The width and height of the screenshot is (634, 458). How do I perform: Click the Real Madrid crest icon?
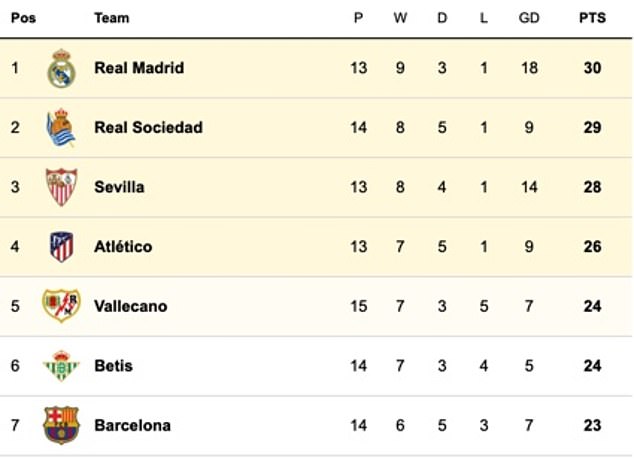click(61, 68)
